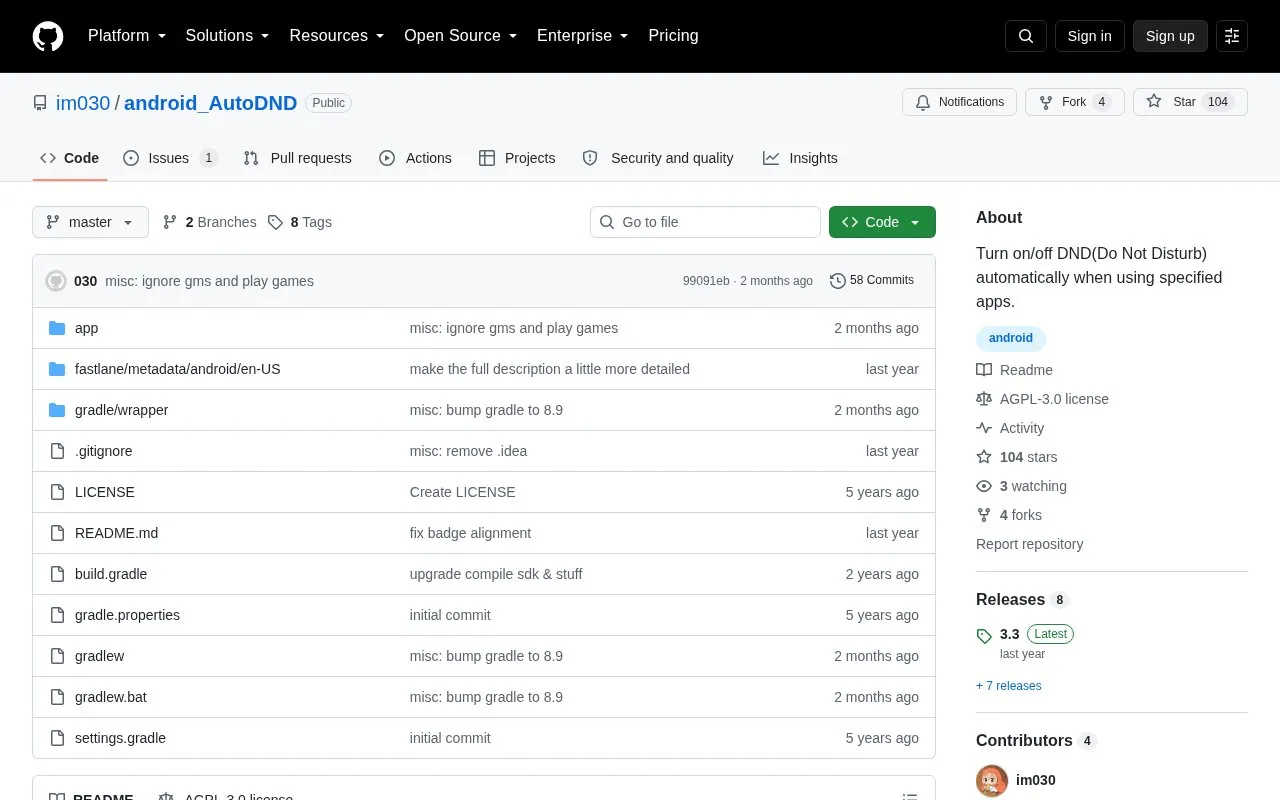Open Notifications sign-in prompt
The image size is (1280, 800).
[x=960, y=102]
